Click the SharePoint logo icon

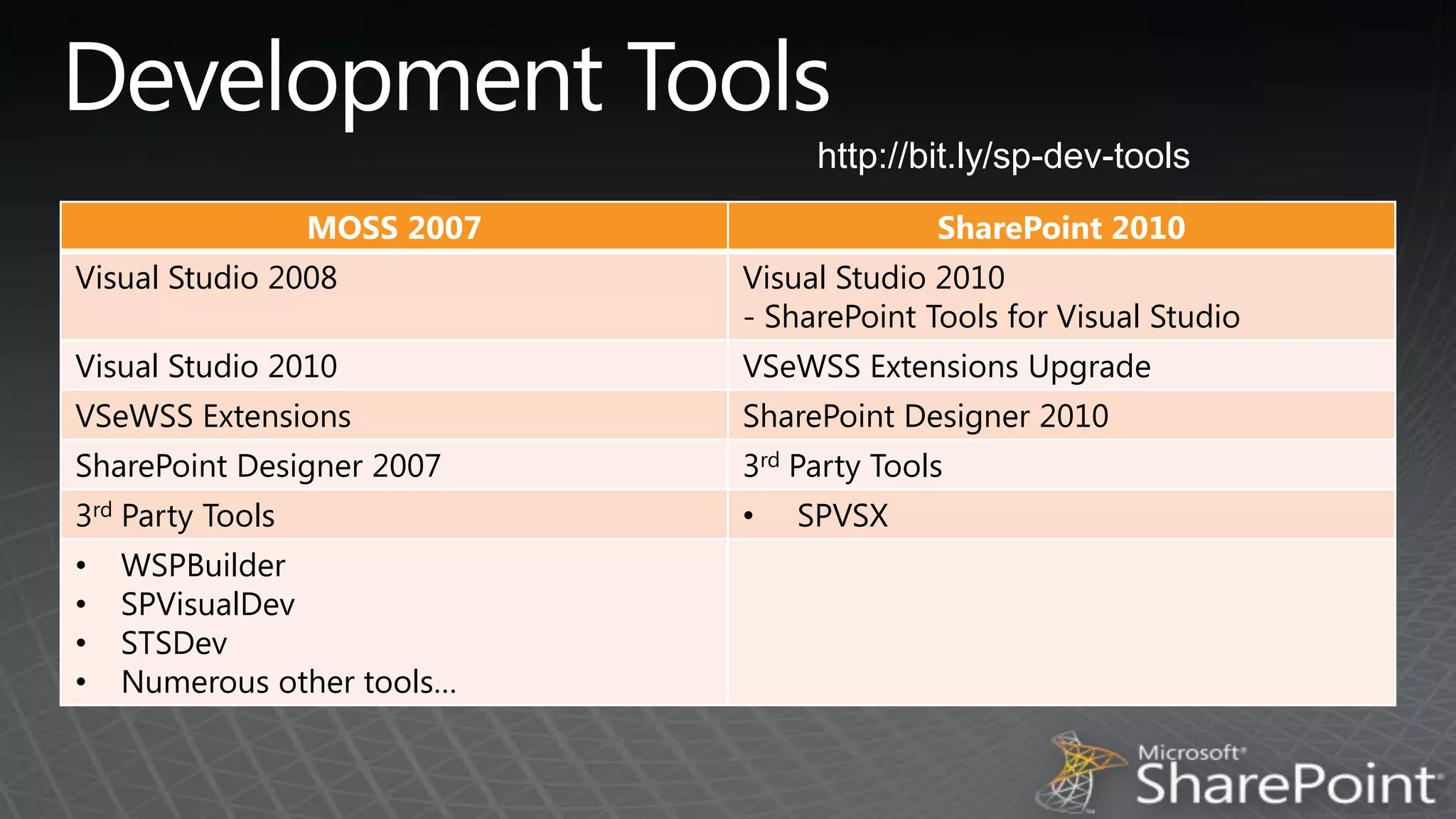[1079, 772]
